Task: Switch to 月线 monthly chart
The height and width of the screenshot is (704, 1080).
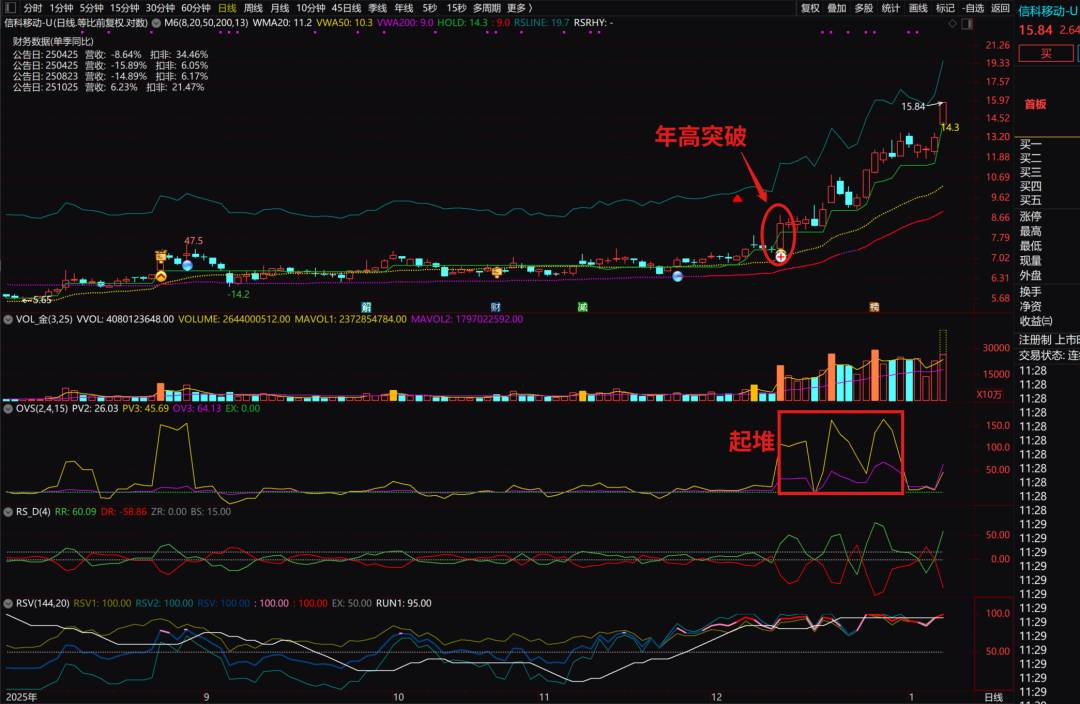Action: [x=280, y=8]
